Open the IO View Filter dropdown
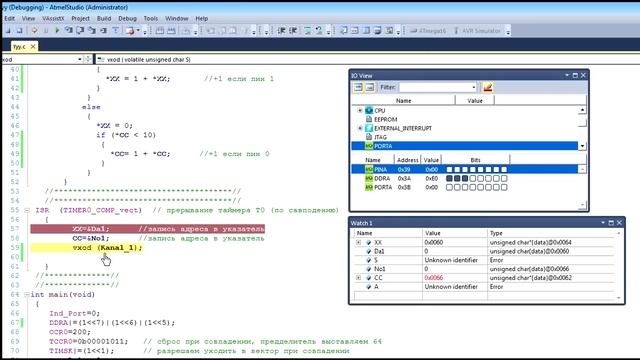640x360 pixels. coord(473,87)
